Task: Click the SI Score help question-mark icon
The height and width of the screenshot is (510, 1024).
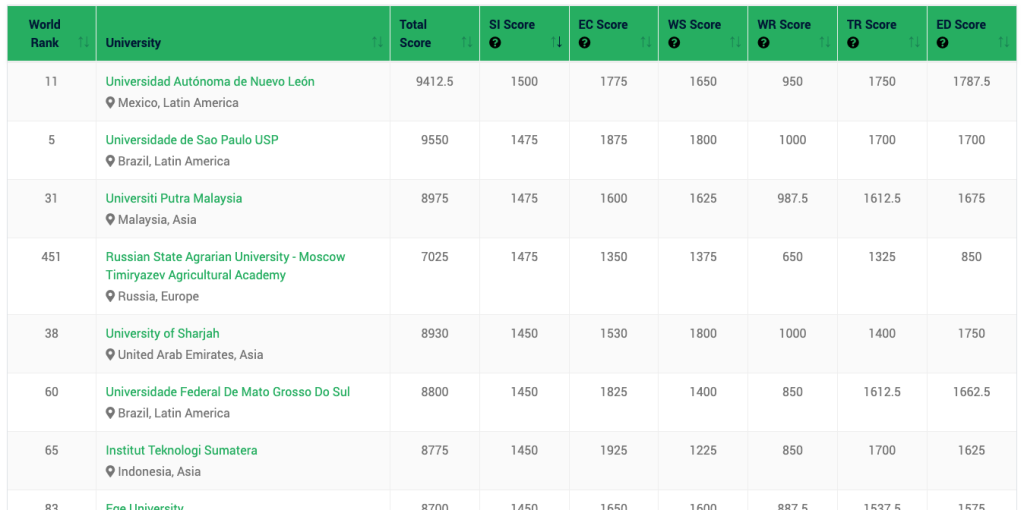Action: pos(495,43)
